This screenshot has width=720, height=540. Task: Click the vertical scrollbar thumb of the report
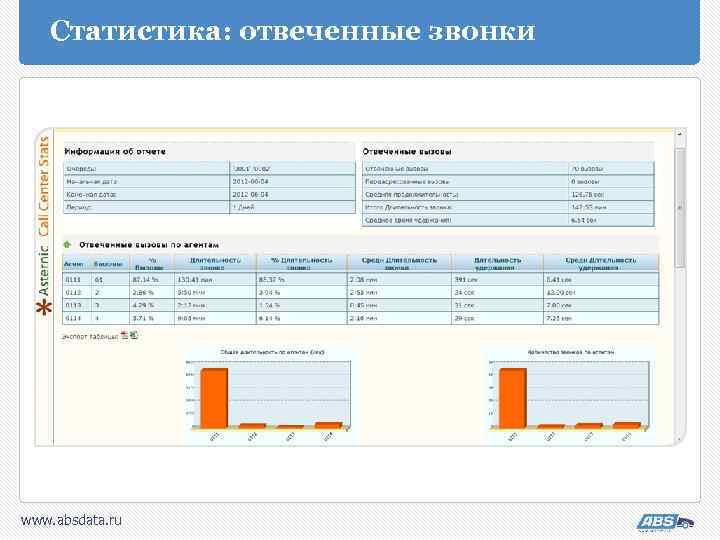(x=680, y=208)
